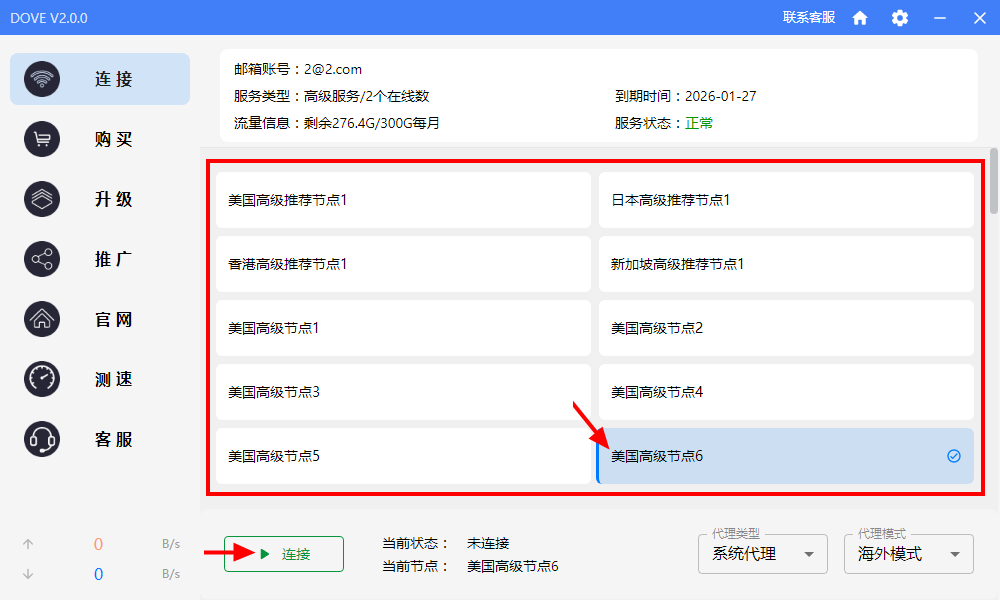The image size is (1000, 600).
Task: Click the Wi-Fi connect icon in sidebar
Action: (42, 79)
